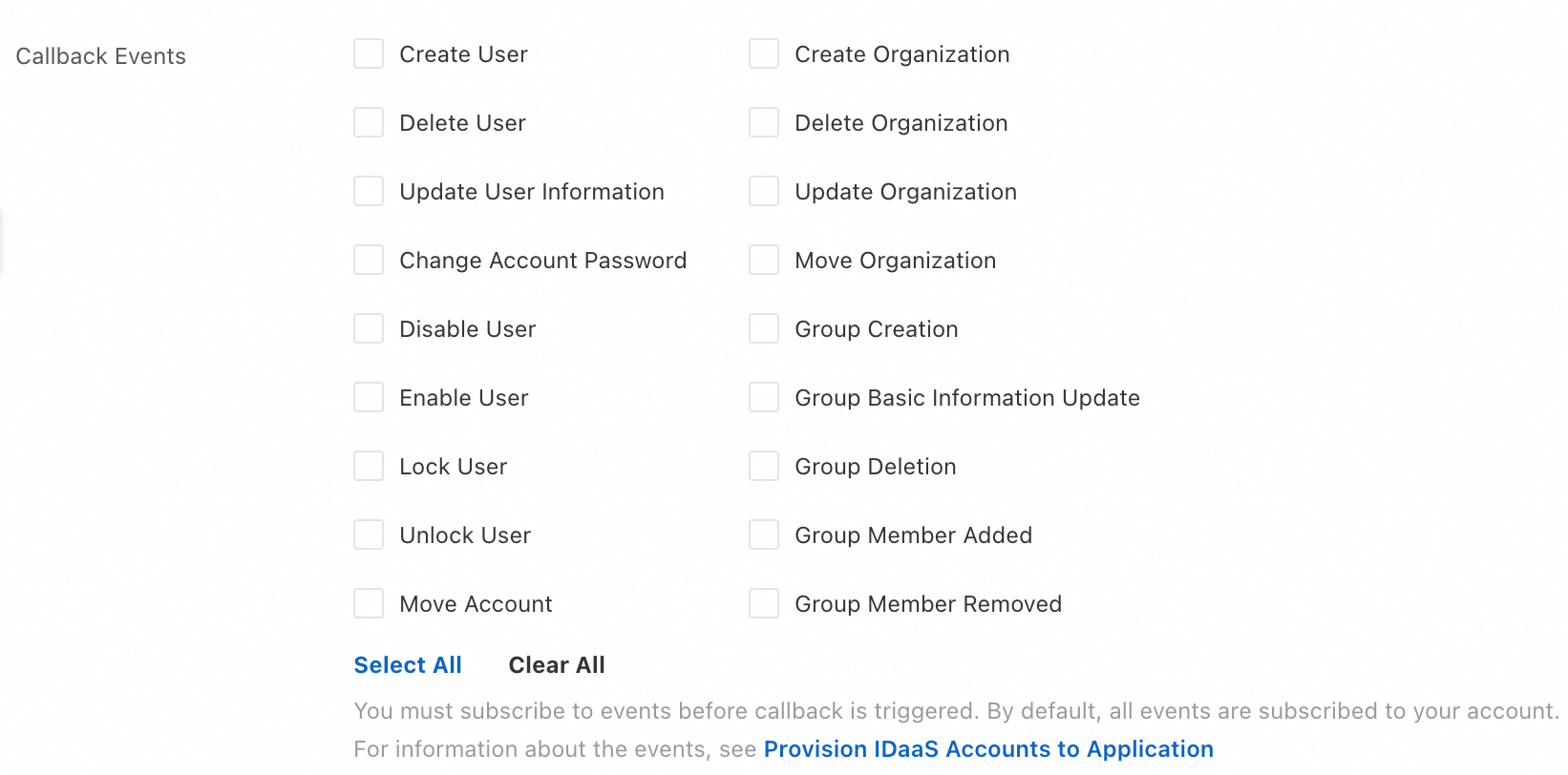Enable the Delete User event checkbox
Viewport: 1568px width, 775px height.
369,123
